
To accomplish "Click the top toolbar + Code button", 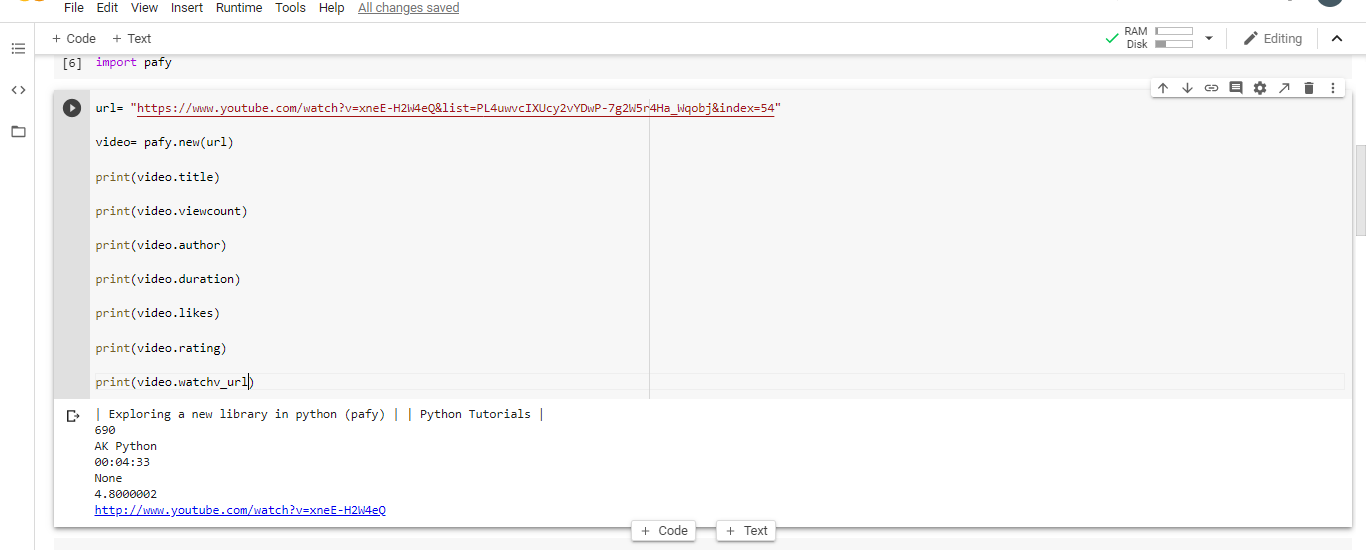I will point(73,38).
